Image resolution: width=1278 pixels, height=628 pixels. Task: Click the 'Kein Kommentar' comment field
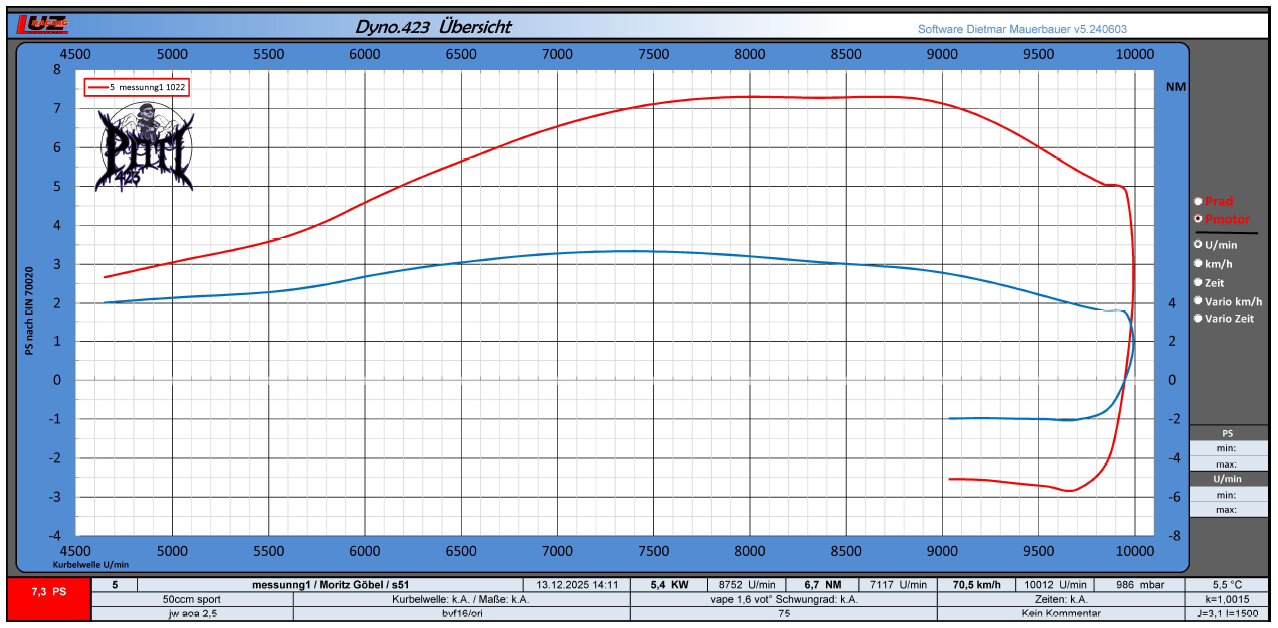(x=1060, y=613)
